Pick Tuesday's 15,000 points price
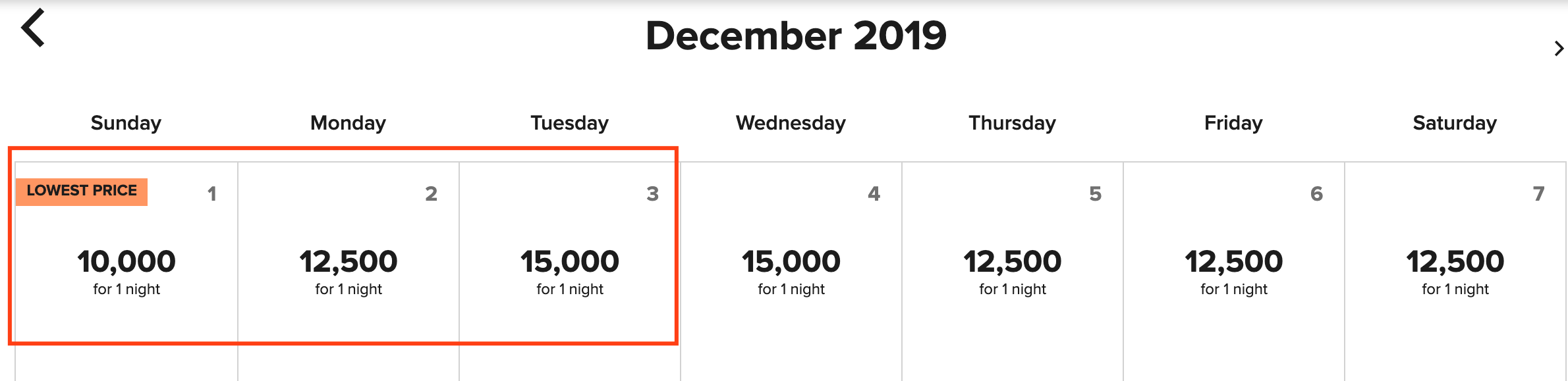1568x381 pixels. coord(570,262)
